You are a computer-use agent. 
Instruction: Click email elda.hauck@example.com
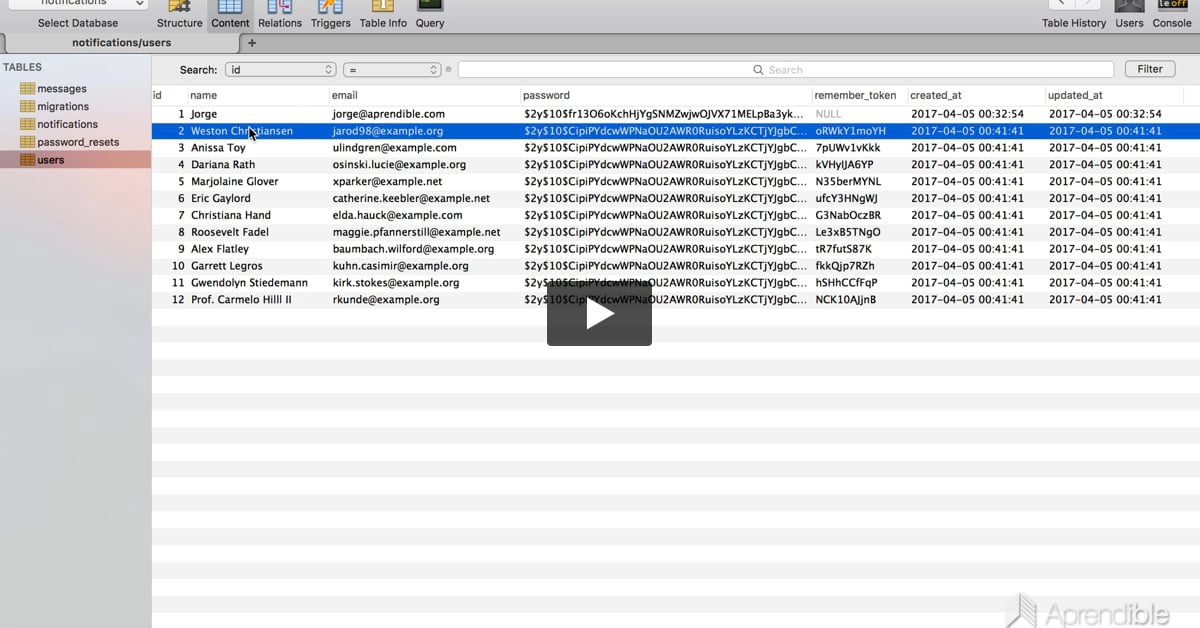397,215
